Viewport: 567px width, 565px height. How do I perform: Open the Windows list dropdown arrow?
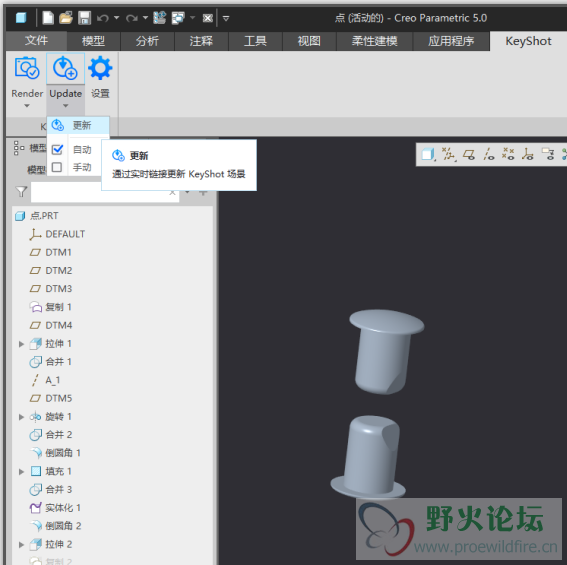tap(192, 18)
